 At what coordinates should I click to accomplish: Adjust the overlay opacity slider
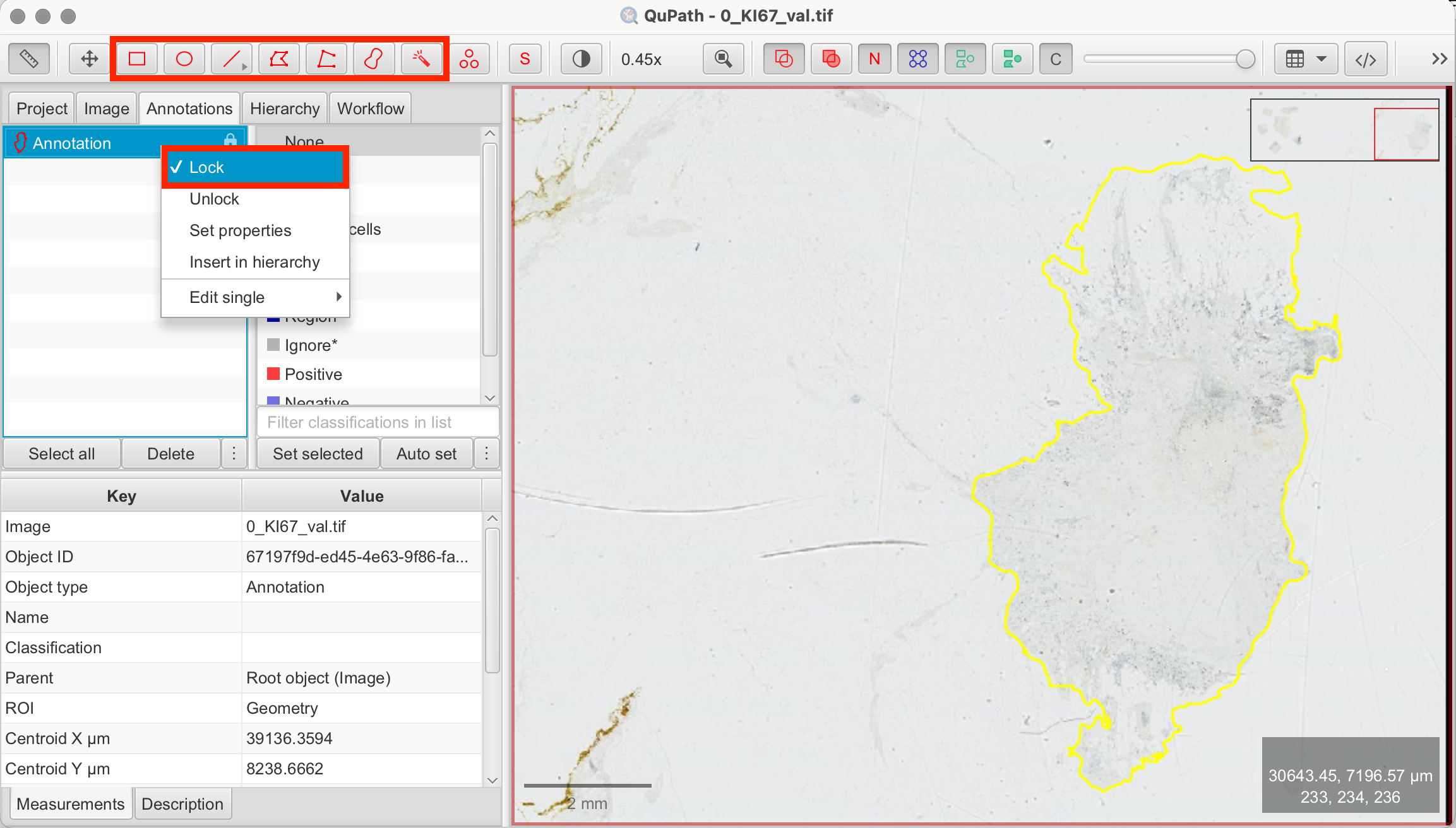1244,59
